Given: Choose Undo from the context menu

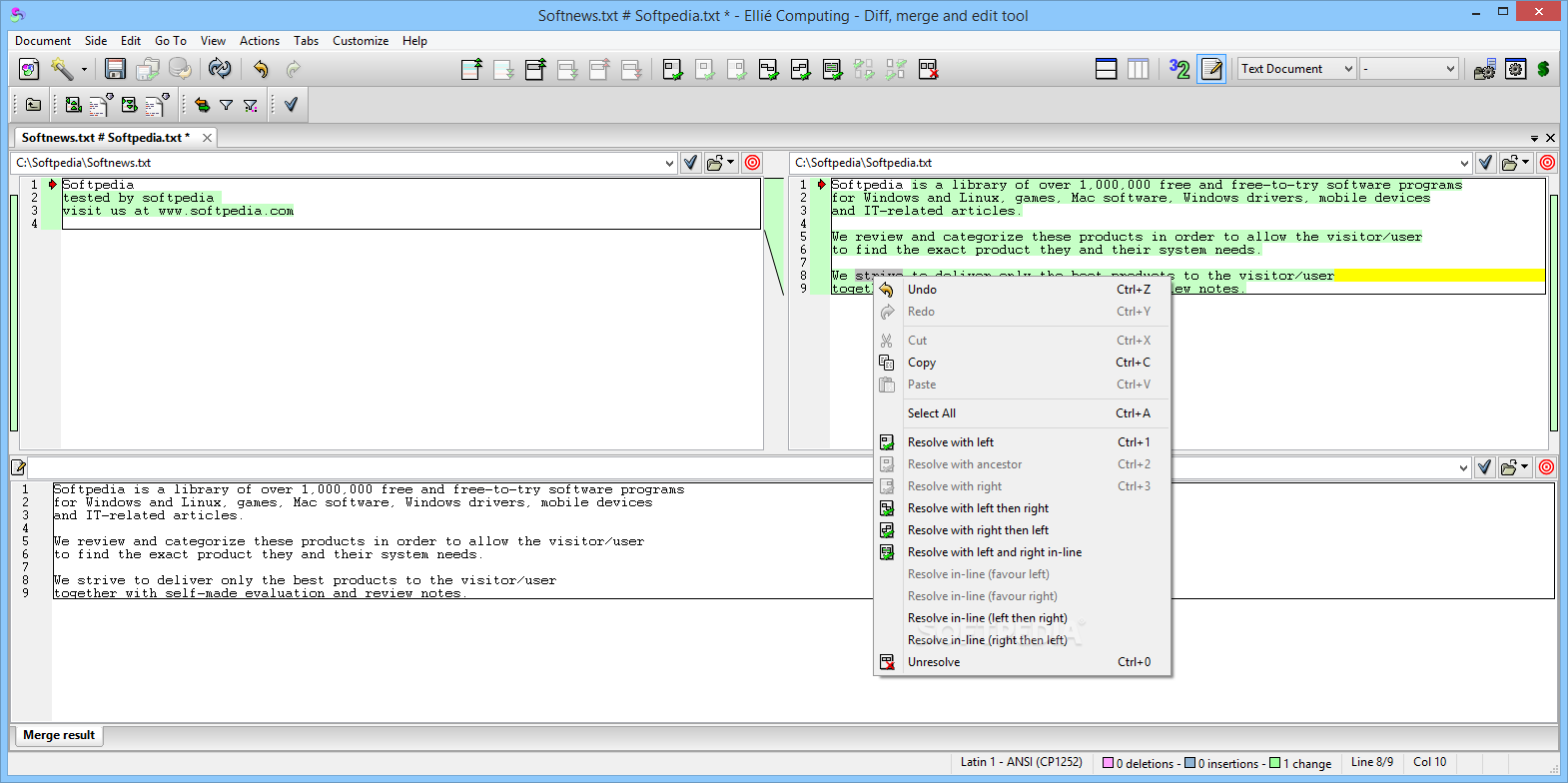Looking at the screenshot, I should [x=1022, y=290].
